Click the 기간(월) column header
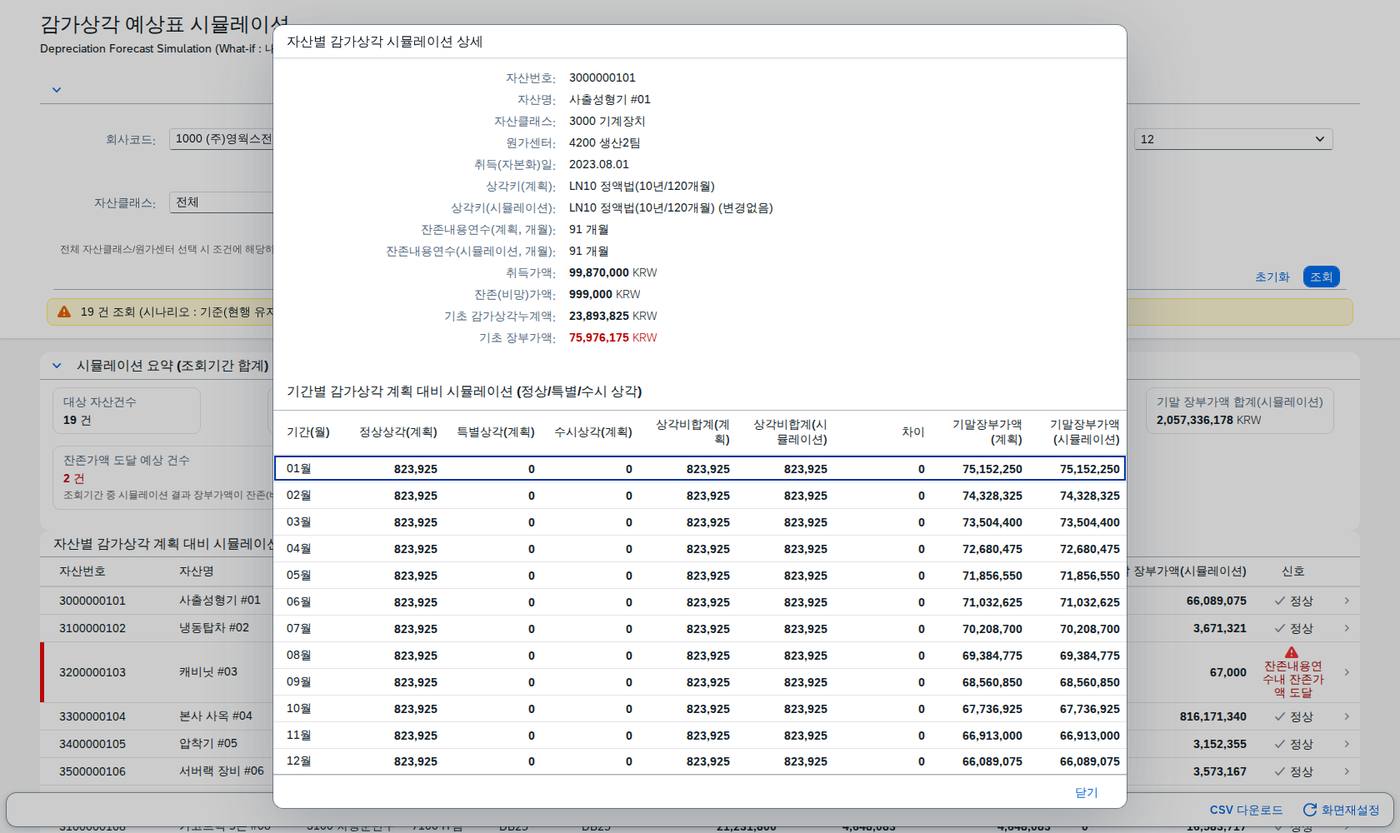The height and width of the screenshot is (833, 1400). [308, 432]
